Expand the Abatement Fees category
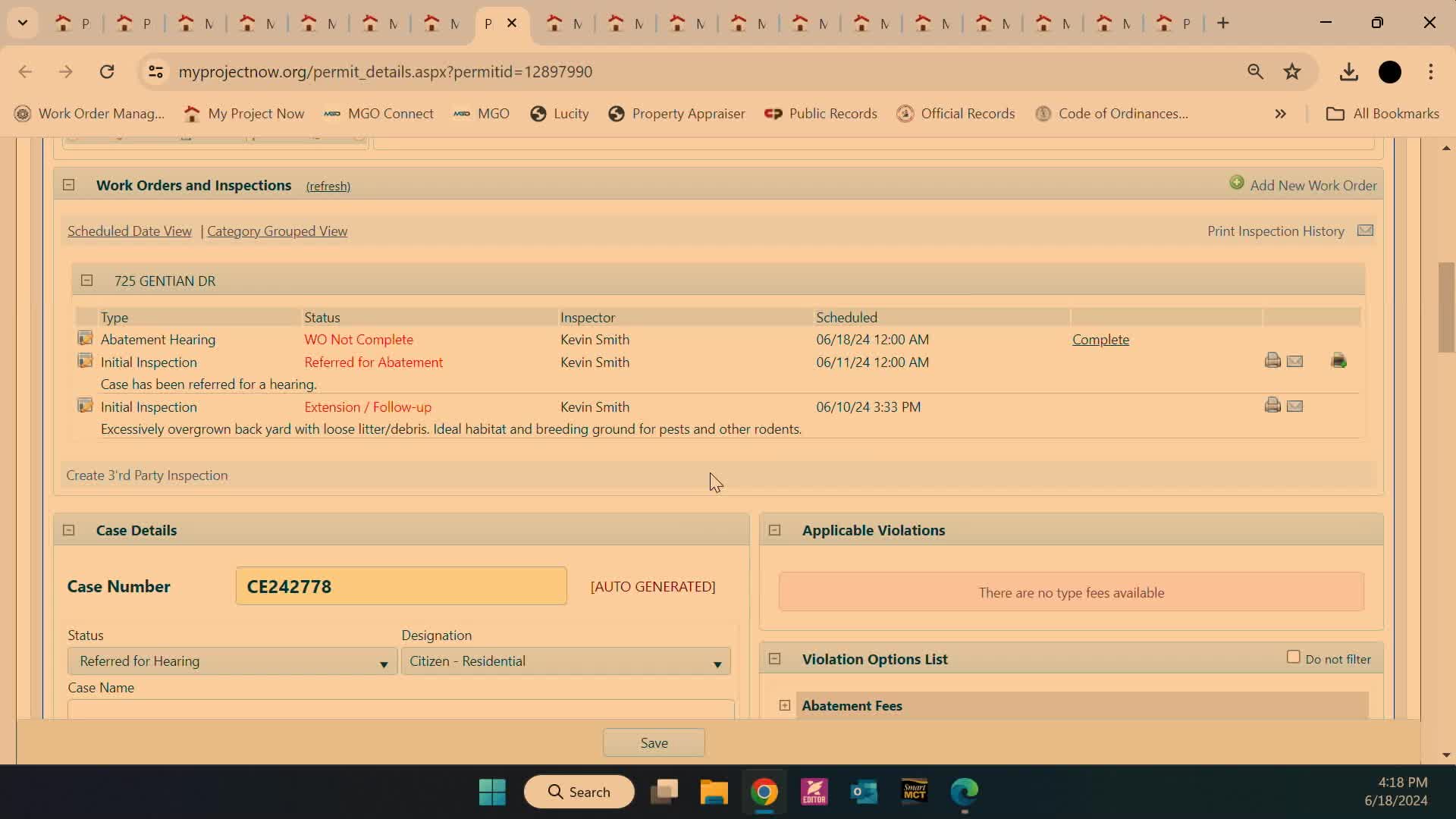The width and height of the screenshot is (1456, 819). coord(785,705)
